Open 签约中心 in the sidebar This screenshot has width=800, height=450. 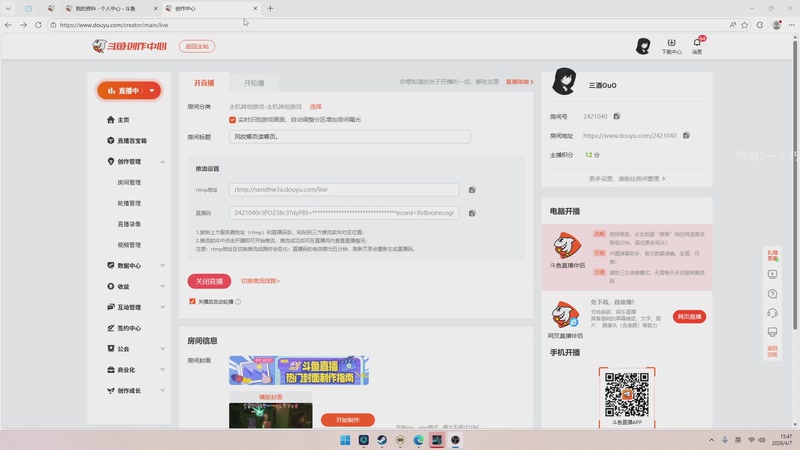tap(124, 328)
